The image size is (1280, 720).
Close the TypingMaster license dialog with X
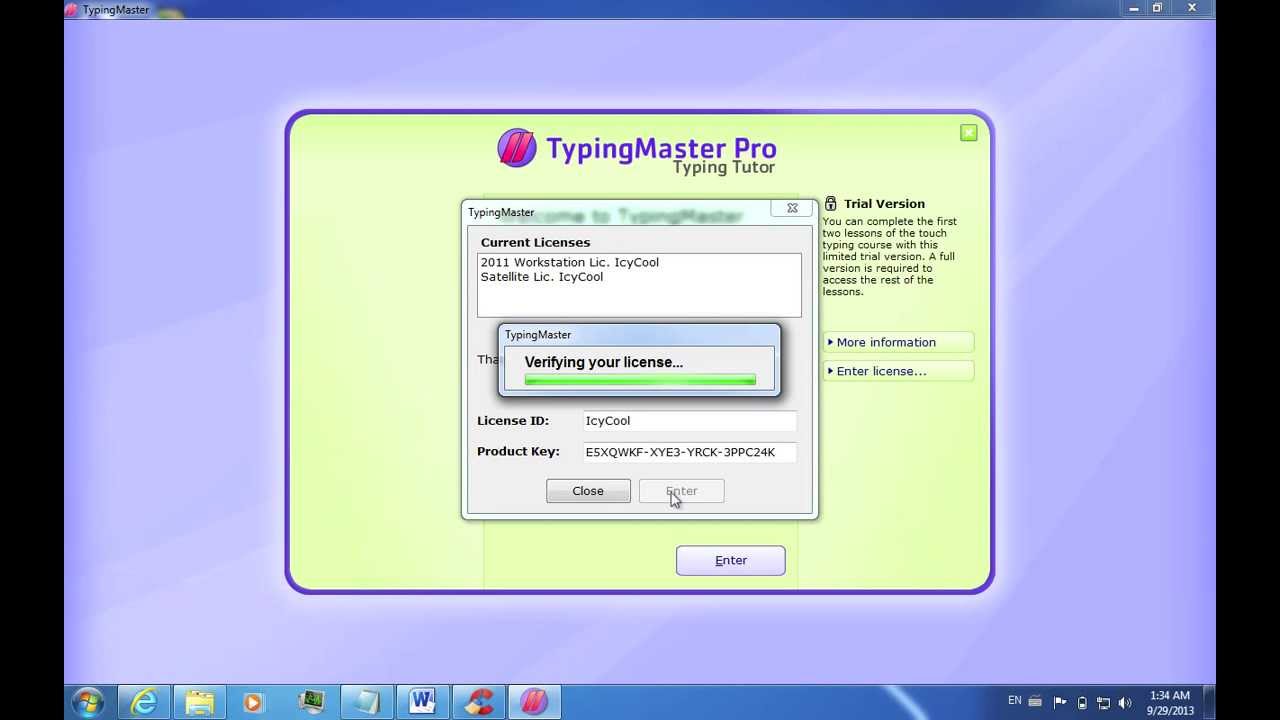(792, 208)
